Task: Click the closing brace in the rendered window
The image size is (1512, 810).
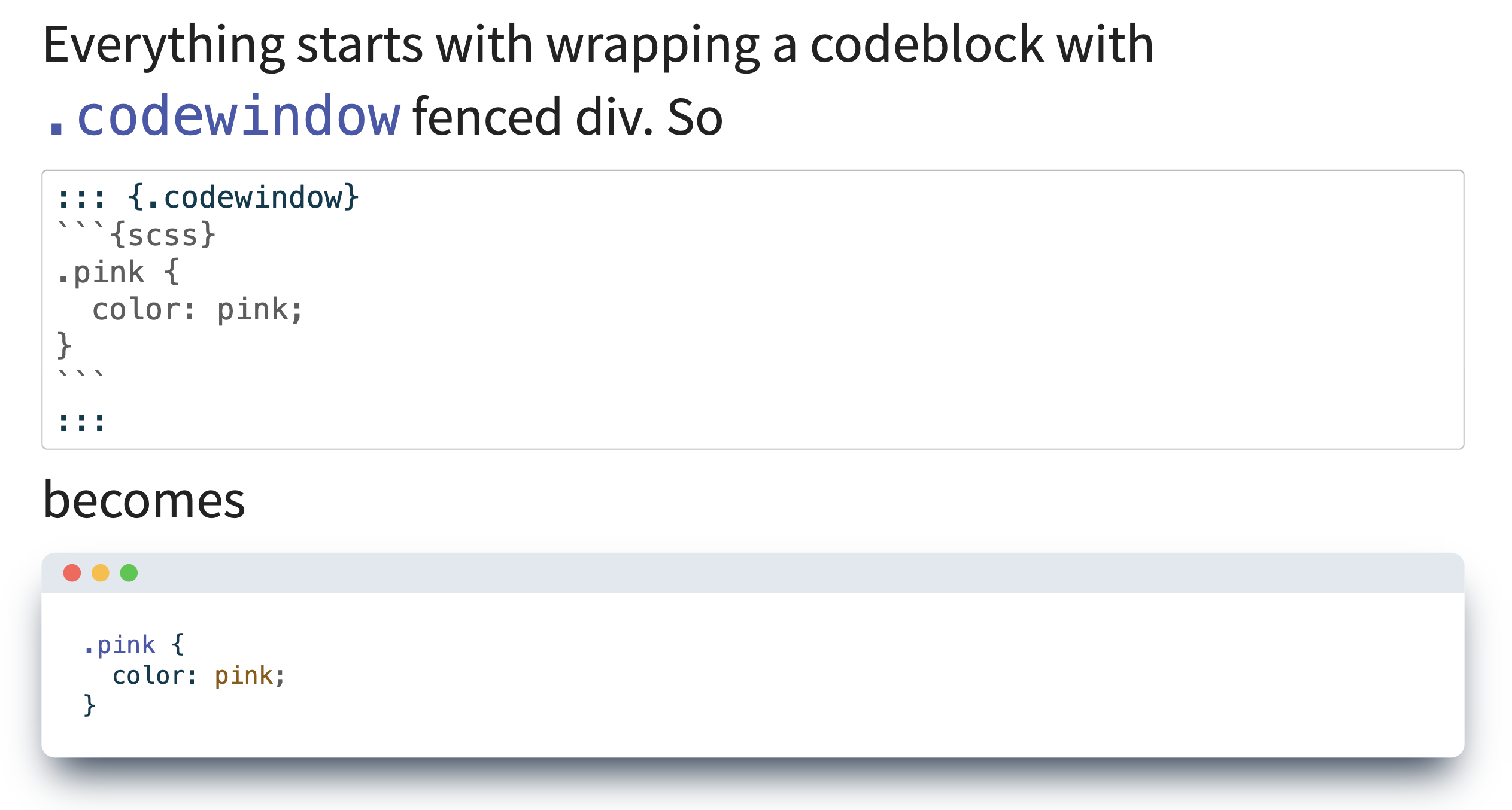Action: point(90,706)
